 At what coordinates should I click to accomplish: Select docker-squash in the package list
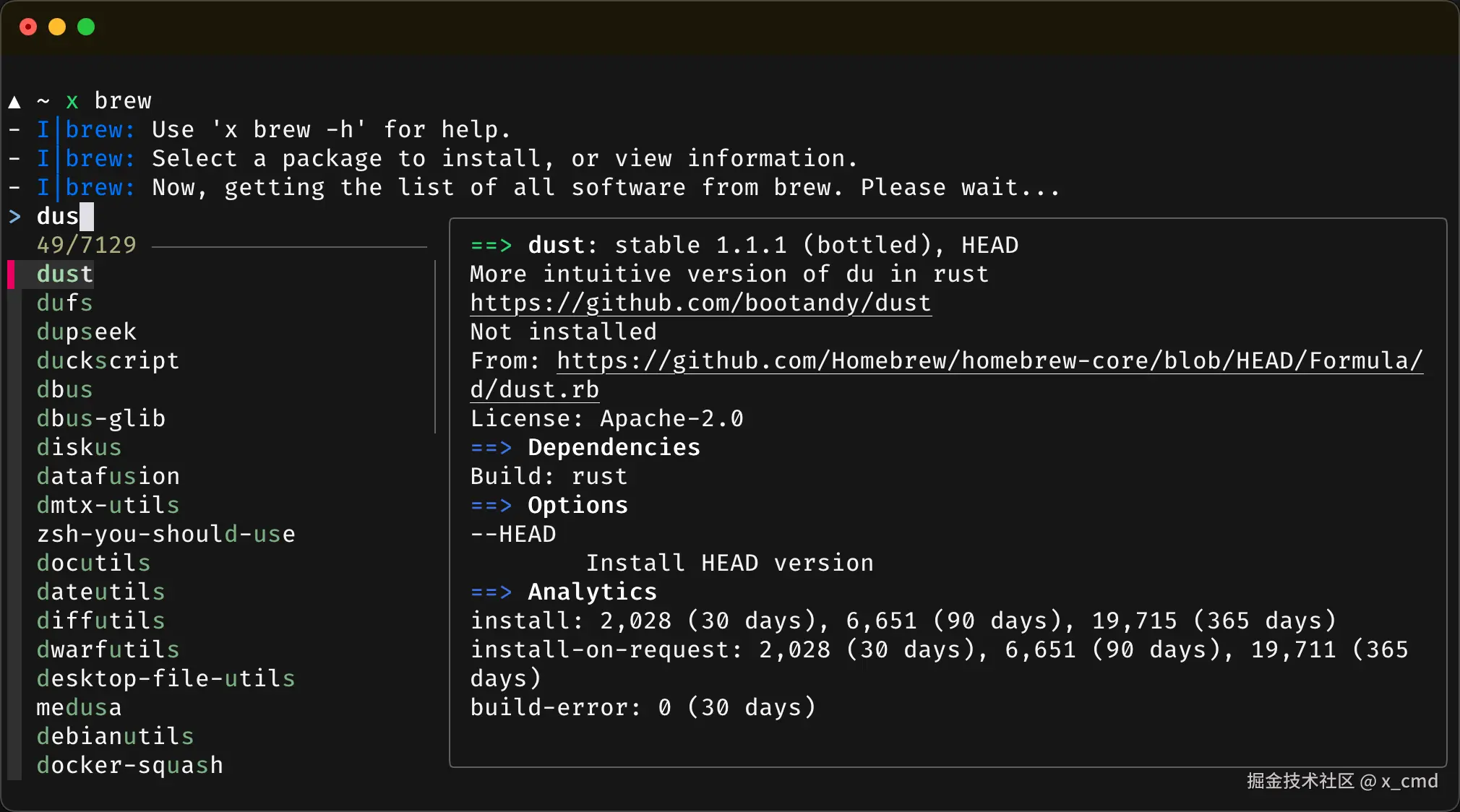[130, 766]
